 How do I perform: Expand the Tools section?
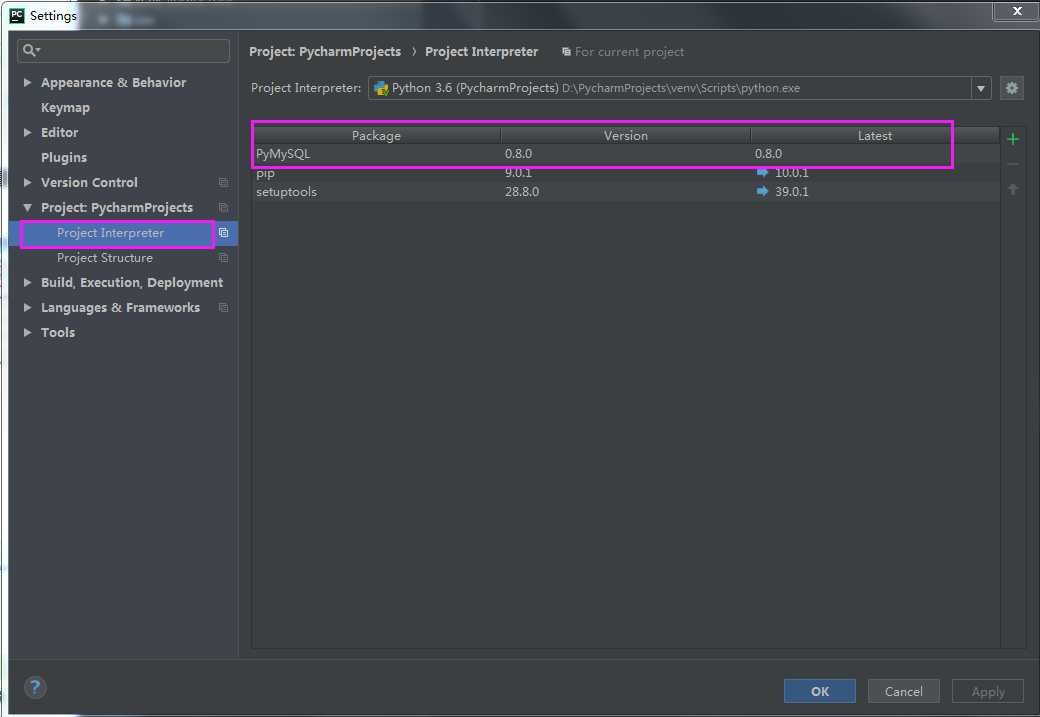[x=27, y=332]
